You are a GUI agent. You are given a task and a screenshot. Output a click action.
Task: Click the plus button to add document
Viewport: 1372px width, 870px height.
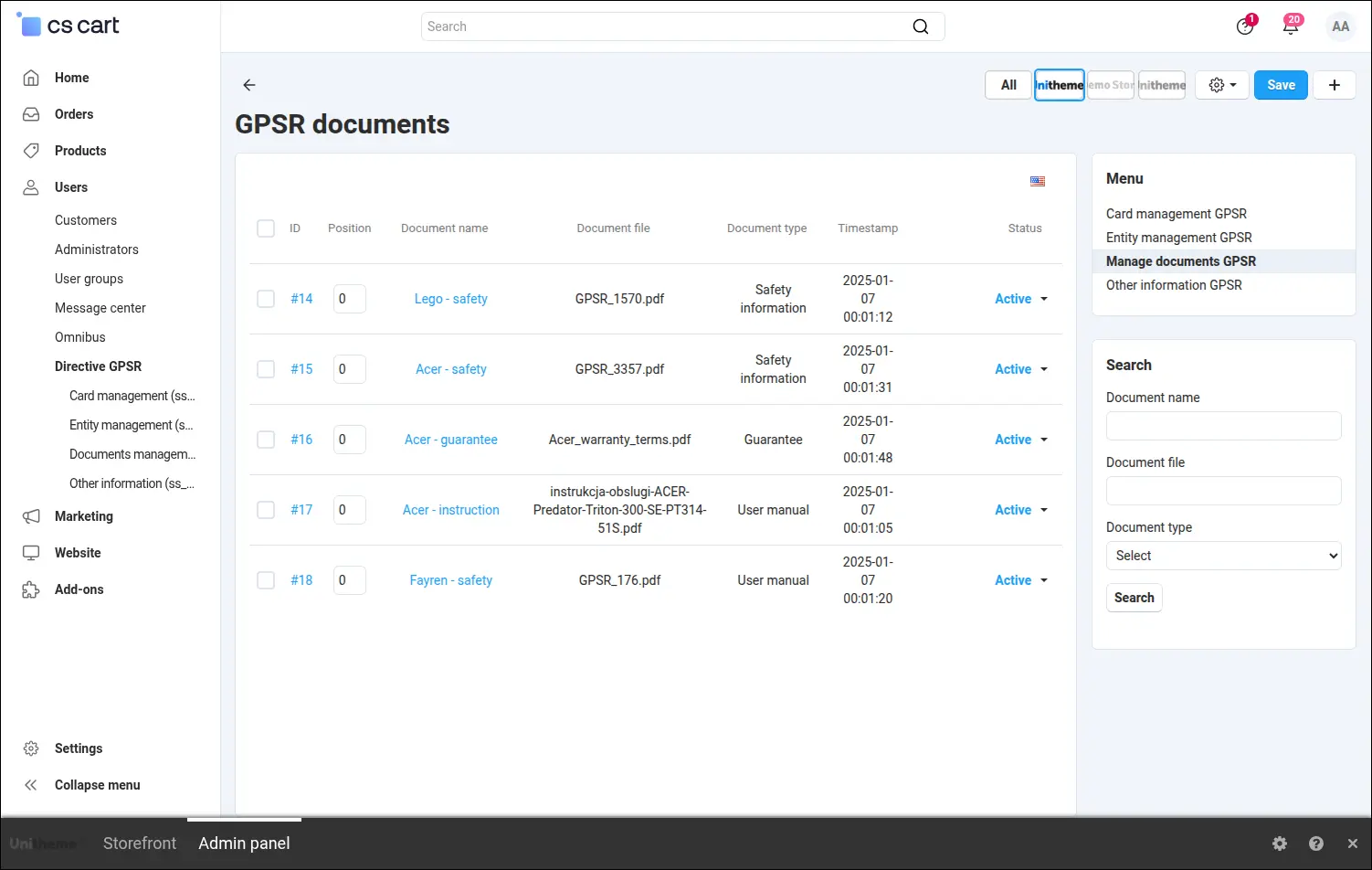point(1335,85)
